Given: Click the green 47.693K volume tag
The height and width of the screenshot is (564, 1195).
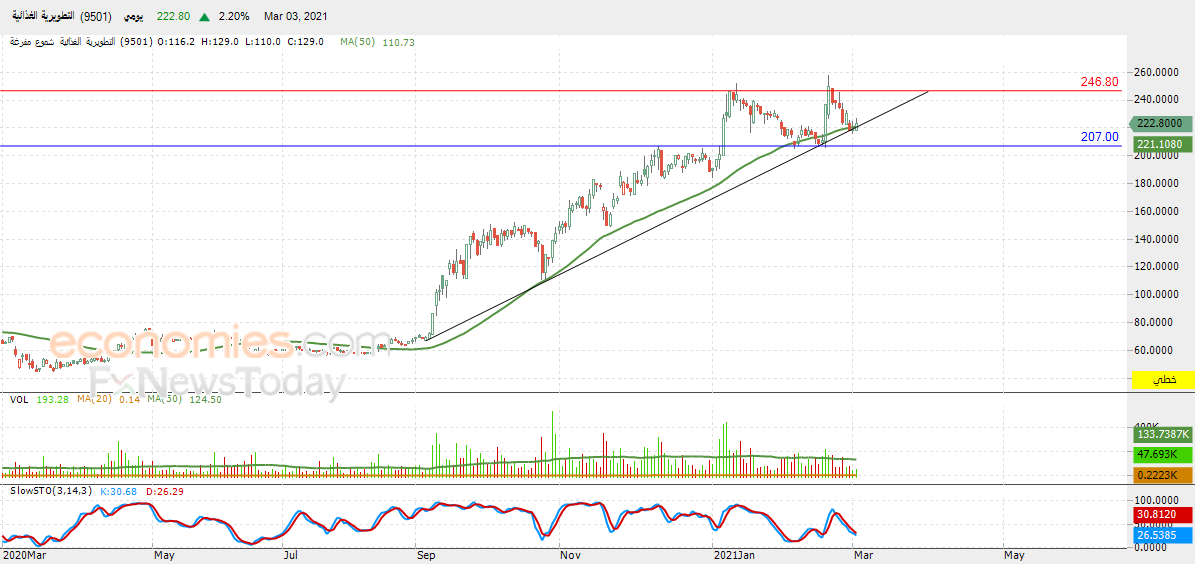Looking at the screenshot, I should (1162, 454).
